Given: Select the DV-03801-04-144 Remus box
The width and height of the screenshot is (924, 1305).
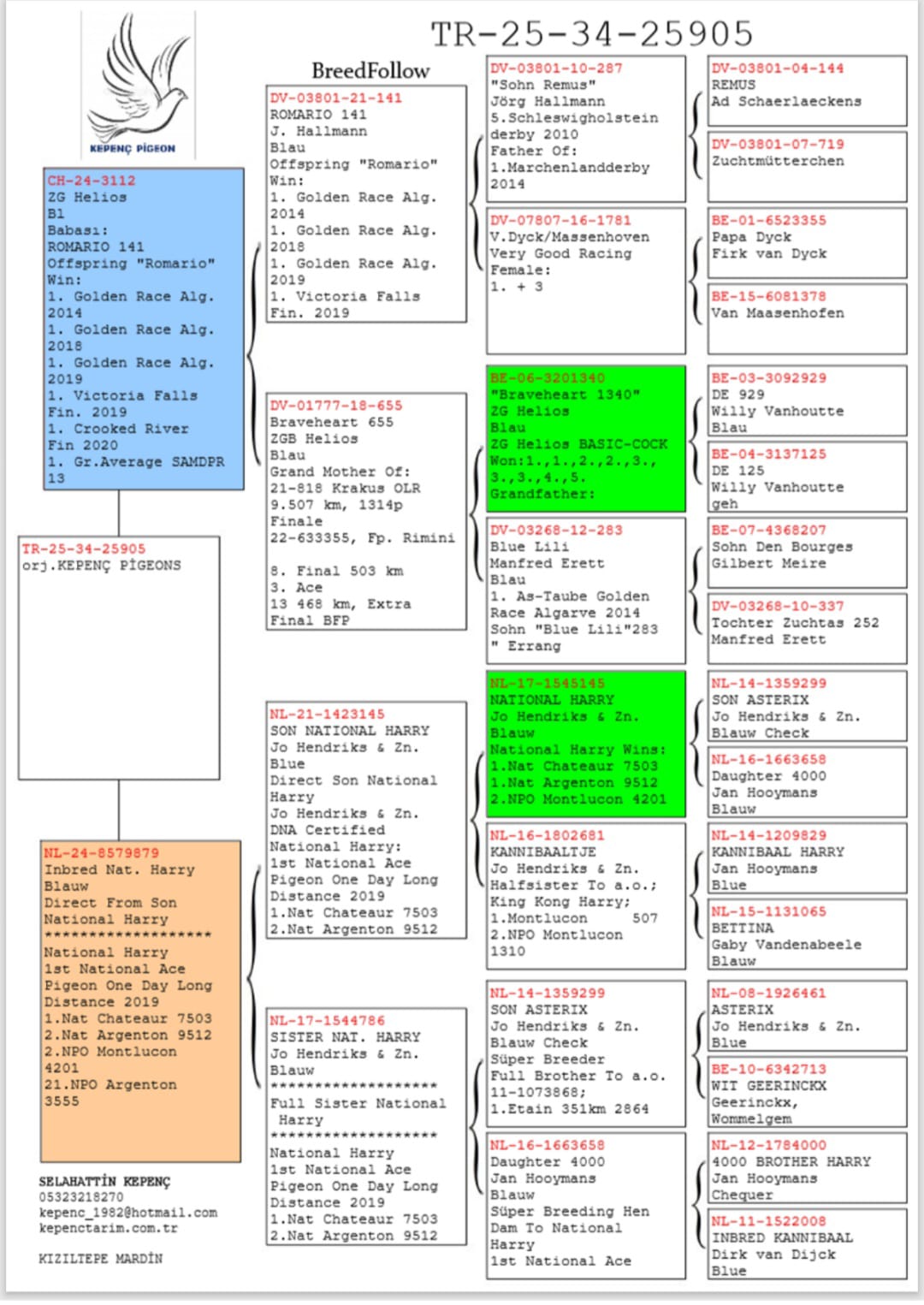Looking at the screenshot, I should click(x=807, y=90).
